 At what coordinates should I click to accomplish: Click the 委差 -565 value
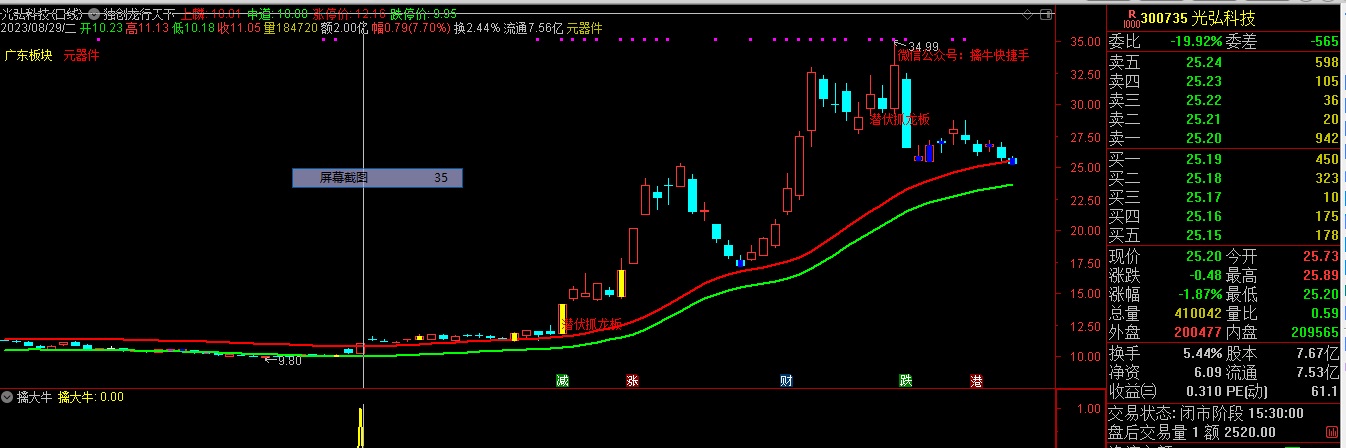1324,42
